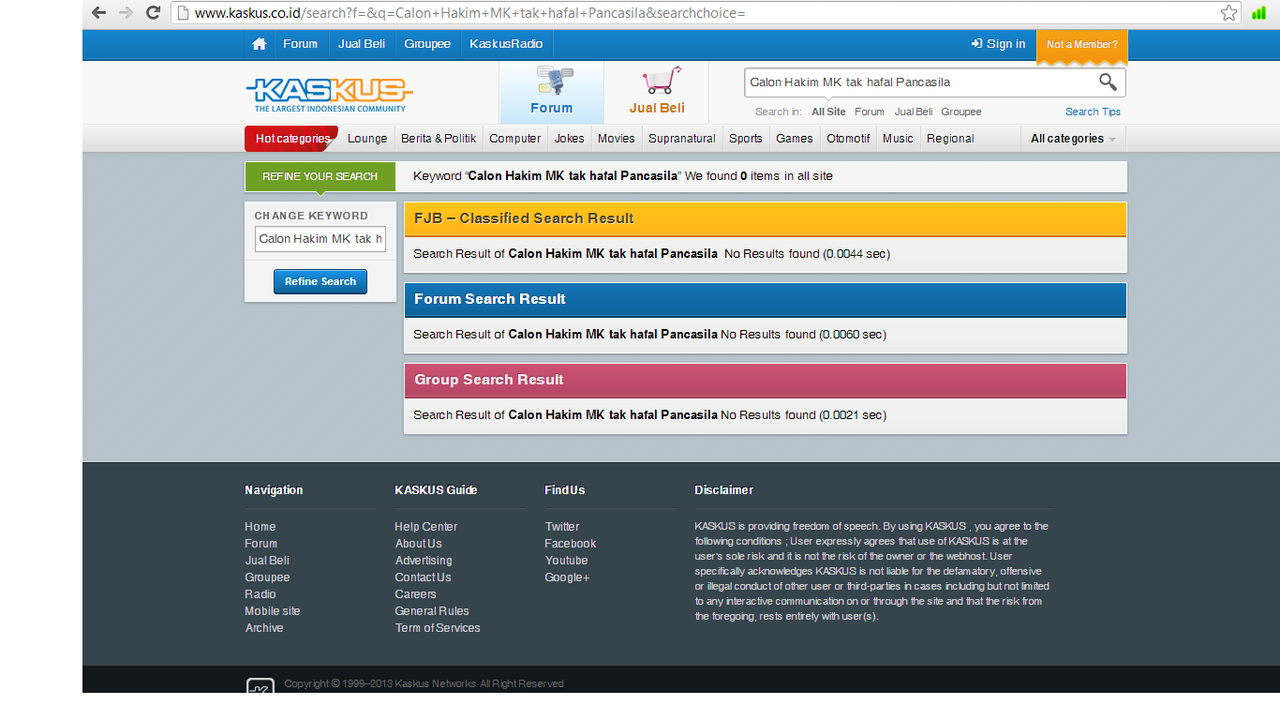The image size is (1280, 720).
Task: Open KaskusRadio in top navigation bar
Action: click(506, 44)
